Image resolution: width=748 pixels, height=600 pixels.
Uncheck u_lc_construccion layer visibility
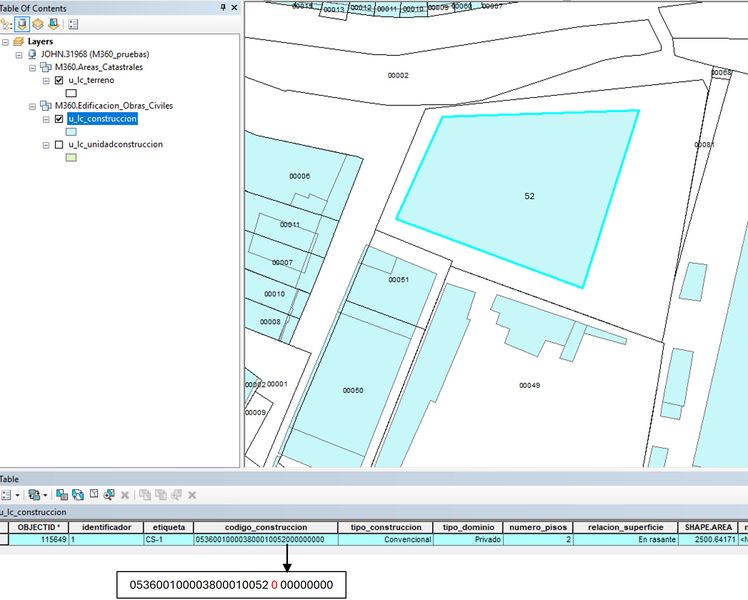pyautogui.click(x=59, y=119)
